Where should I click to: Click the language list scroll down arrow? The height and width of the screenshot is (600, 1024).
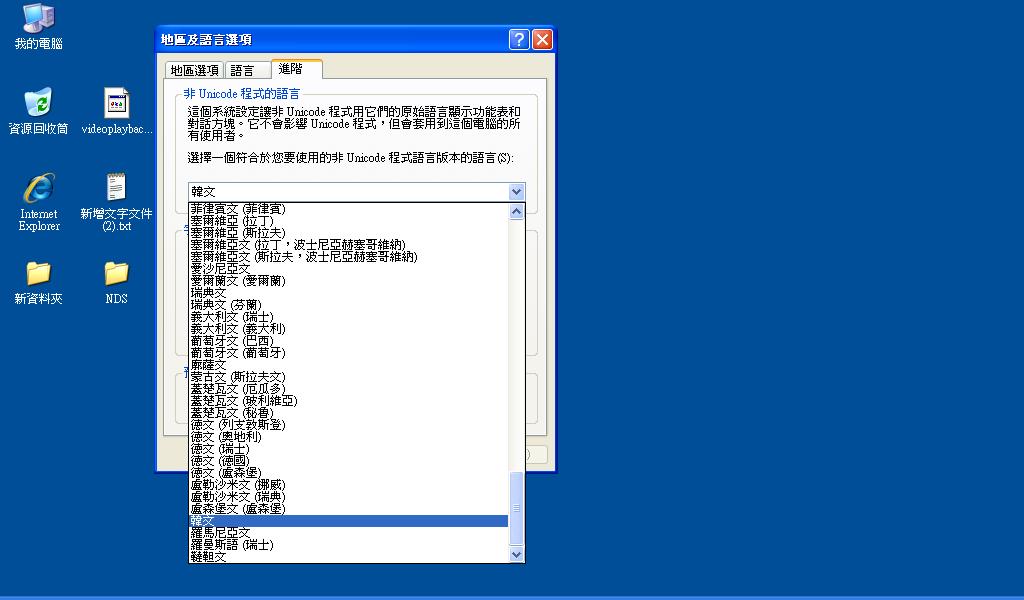click(517, 554)
